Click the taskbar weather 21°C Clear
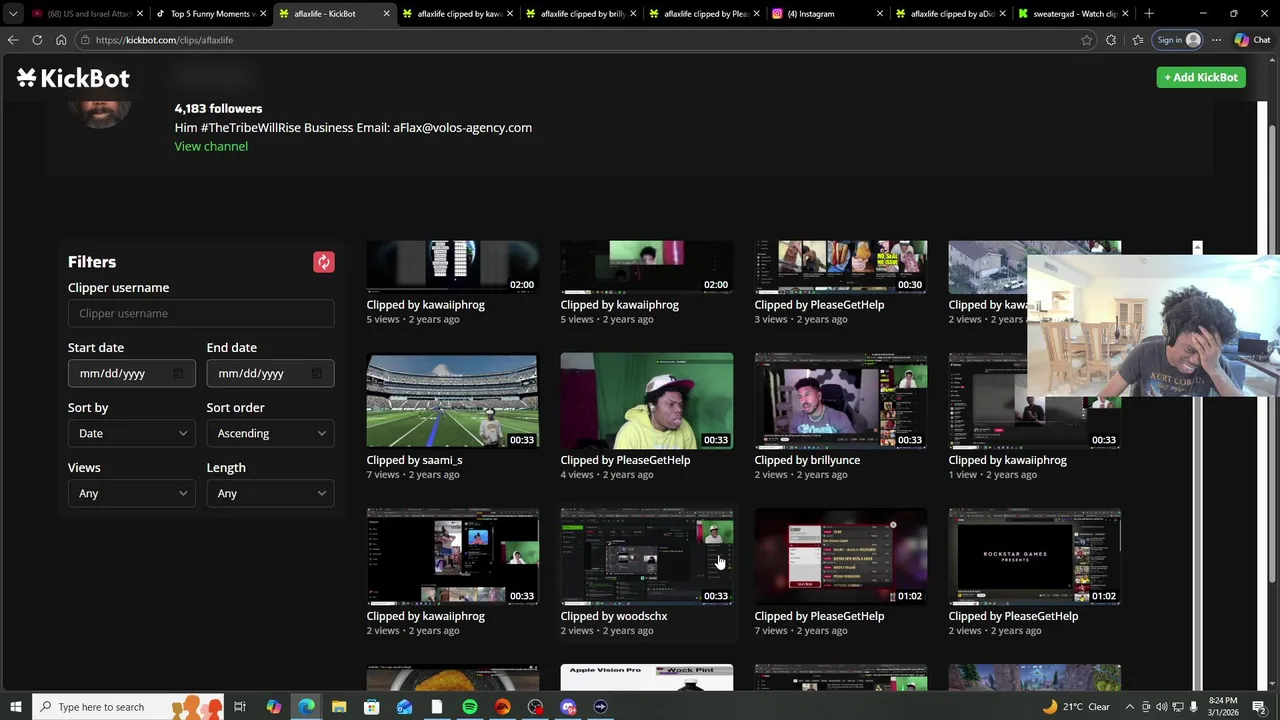Viewport: 1280px width, 720px height. [1076, 707]
